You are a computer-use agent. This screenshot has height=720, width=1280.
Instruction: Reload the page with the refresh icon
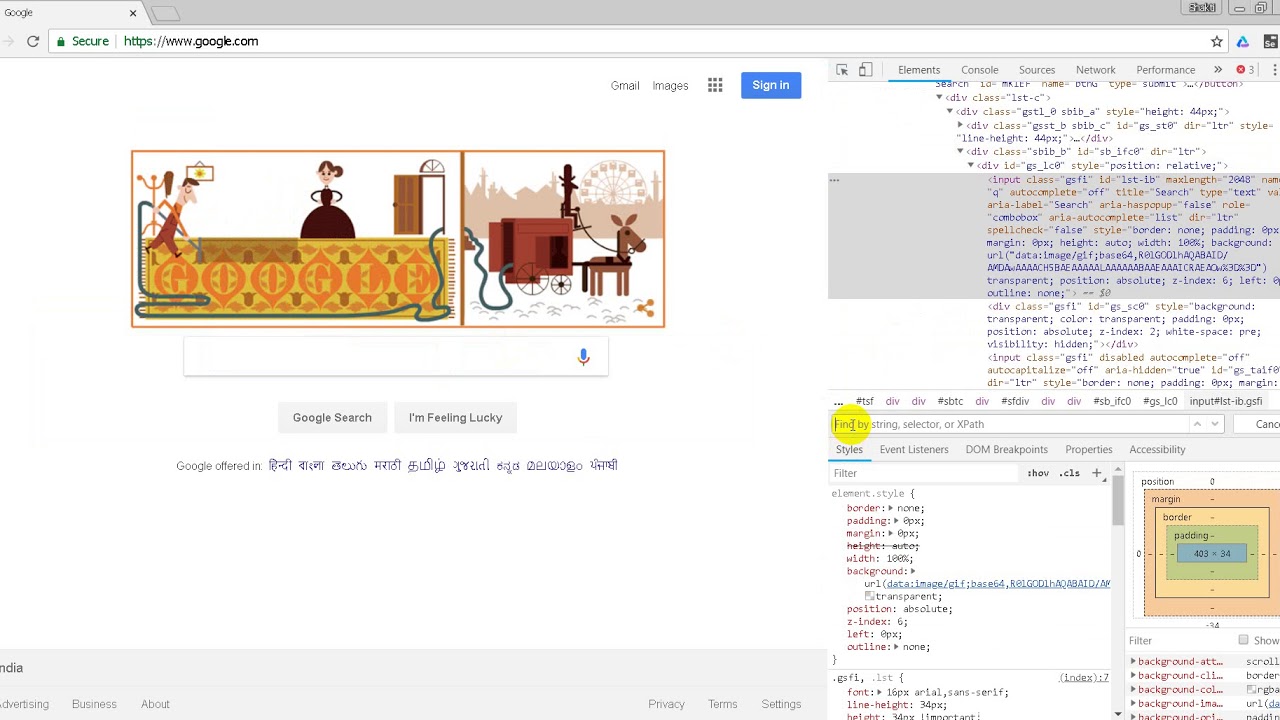point(33,41)
